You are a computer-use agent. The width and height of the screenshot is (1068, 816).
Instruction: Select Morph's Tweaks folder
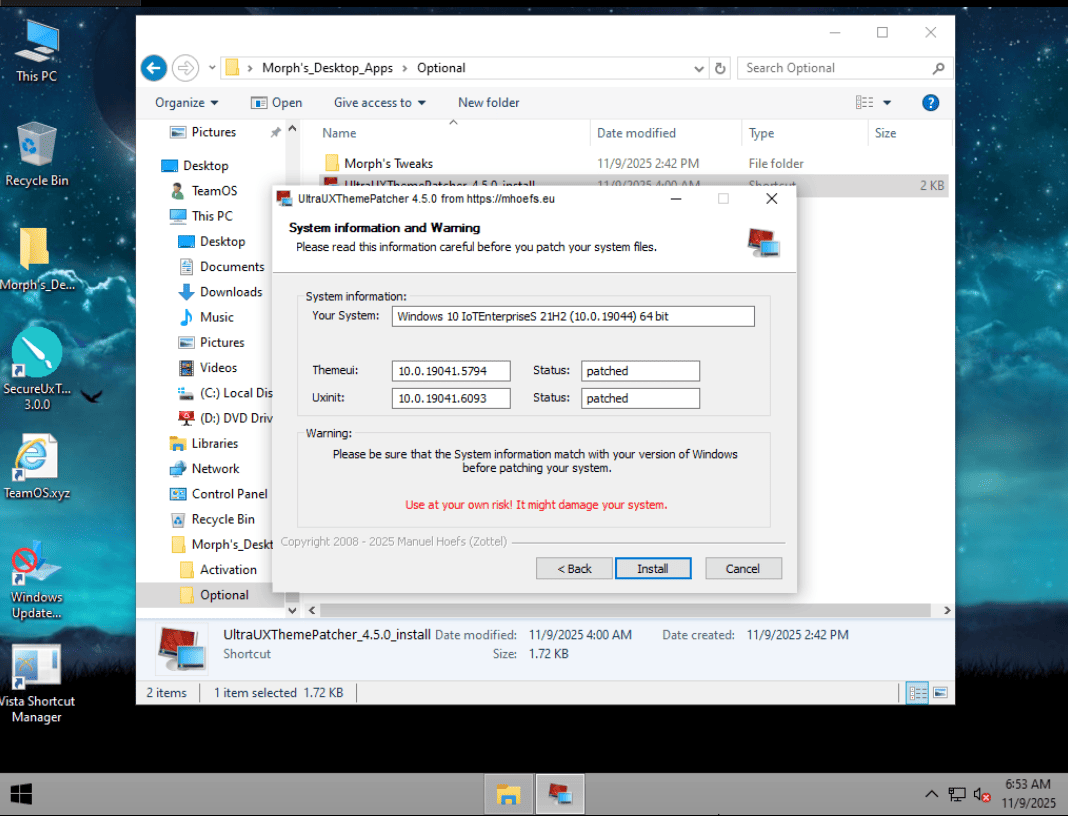pyautogui.click(x=388, y=163)
